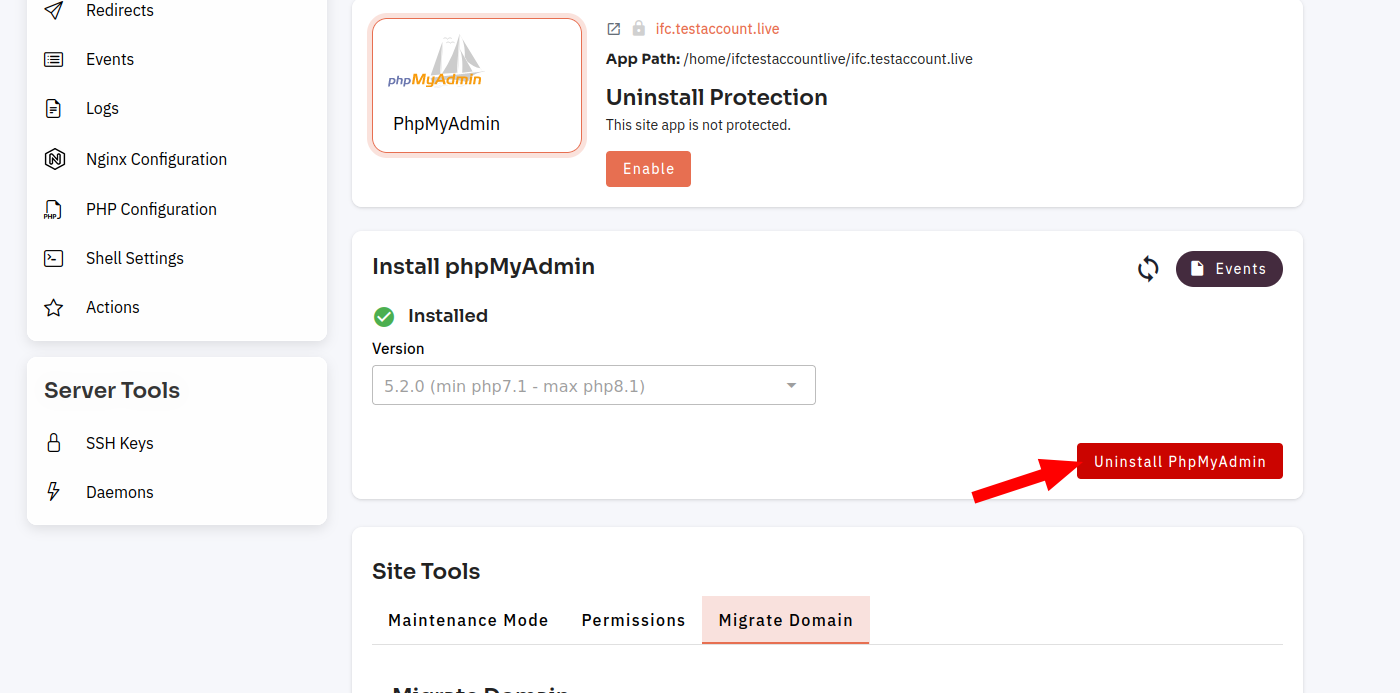This screenshot has height=693, width=1400.
Task: Select the PhpMyAdmin app card
Action: click(x=477, y=85)
